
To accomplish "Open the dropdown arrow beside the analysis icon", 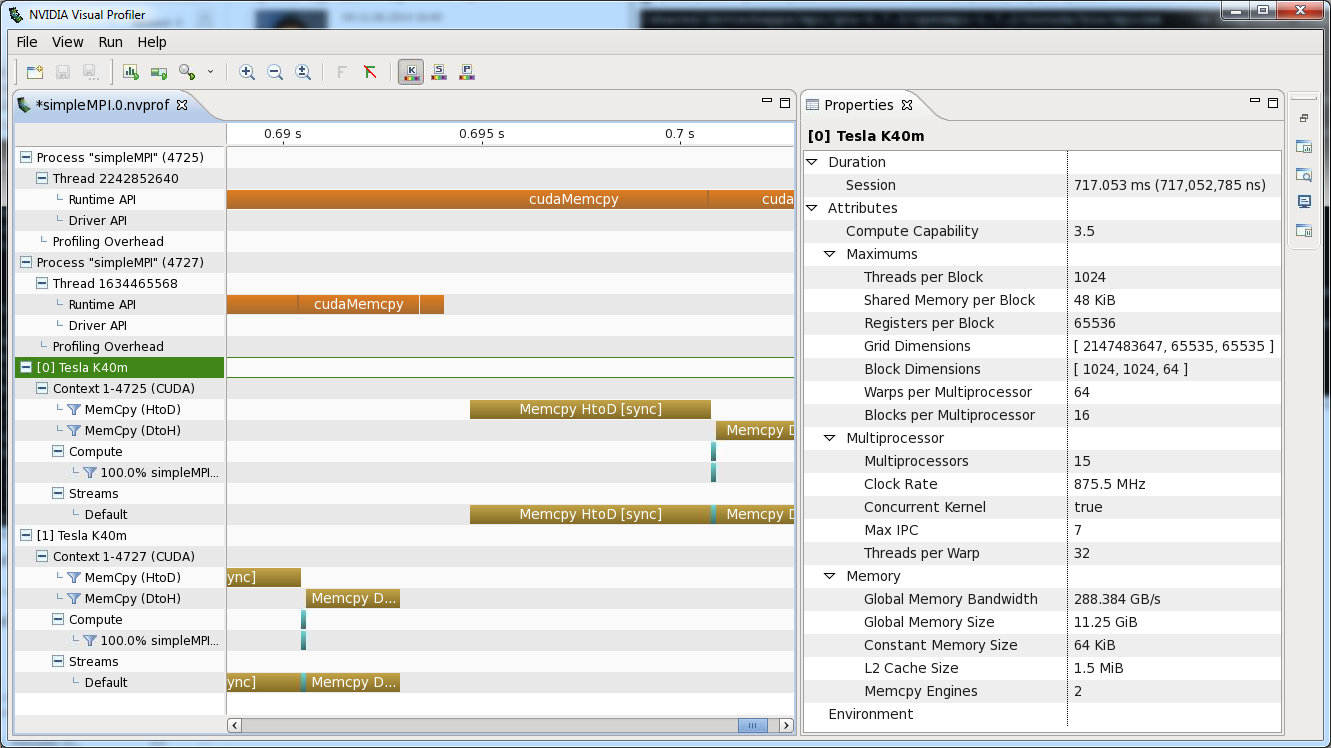I will click(x=210, y=72).
